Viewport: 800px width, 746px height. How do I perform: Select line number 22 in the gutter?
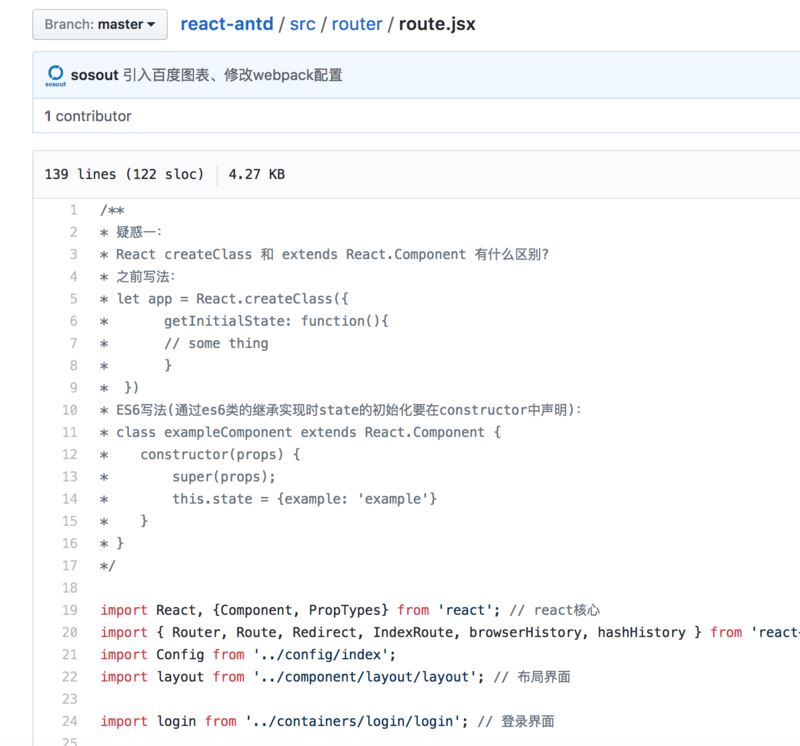click(x=70, y=677)
